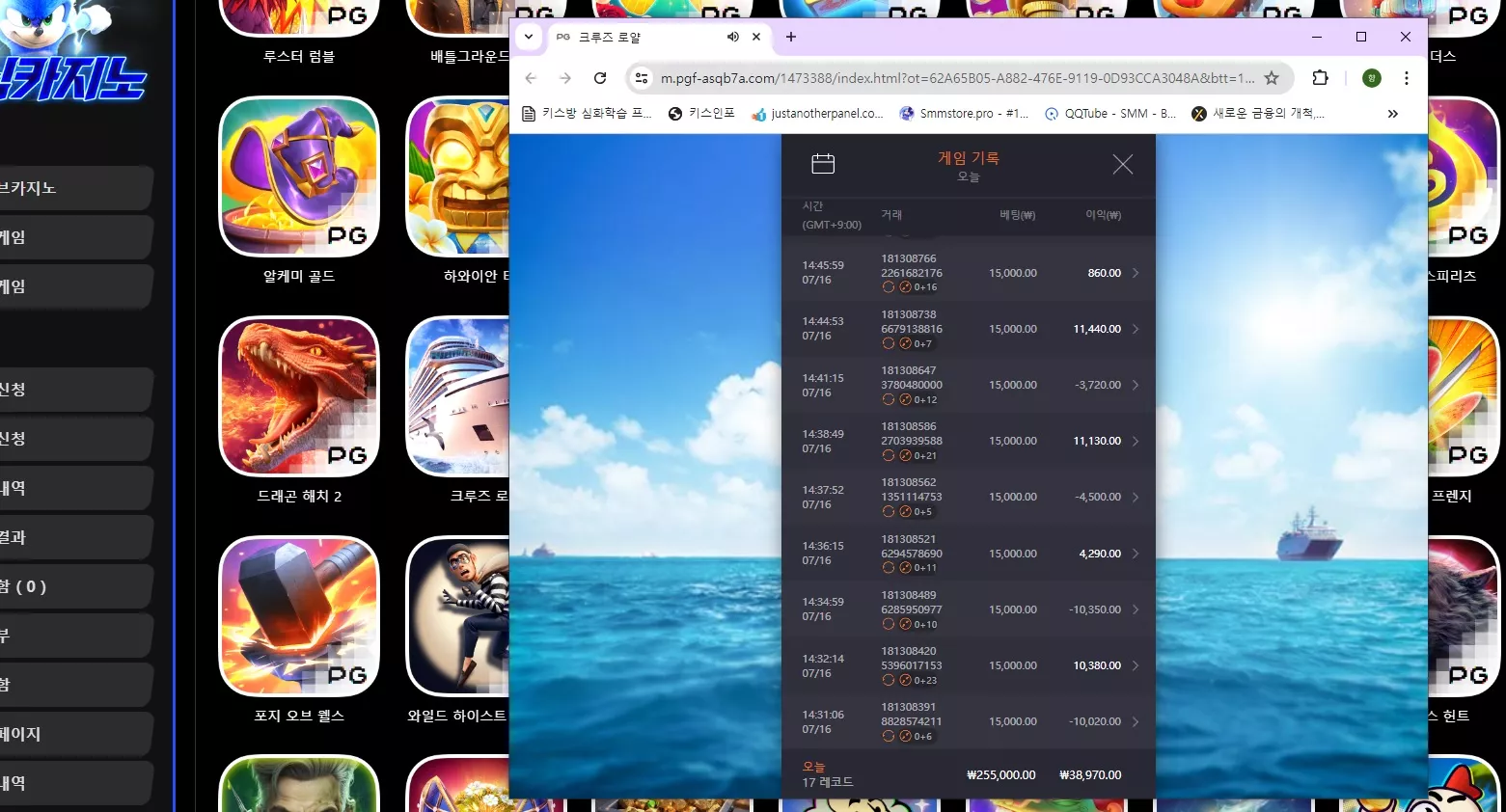The image size is (1506, 812).
Task: Open the justanotherpanel.co bookmark
Action: 818,114
